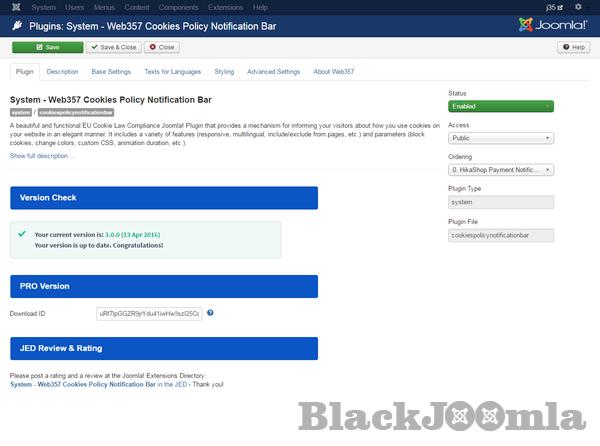
Task: Expand the Access dropdown set to Public
Action: [x=501, y=138]
